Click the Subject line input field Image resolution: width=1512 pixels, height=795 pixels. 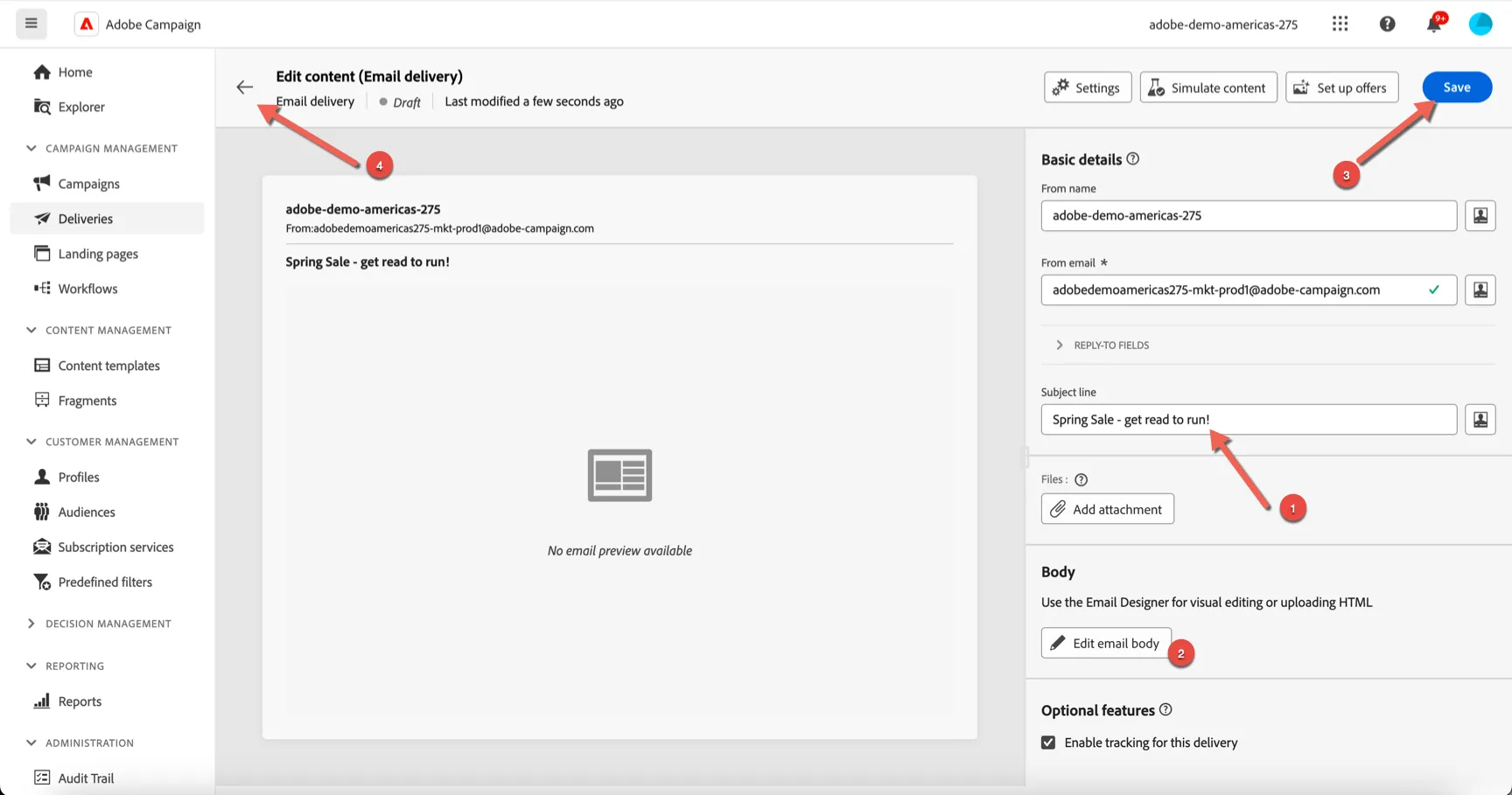1249,420
